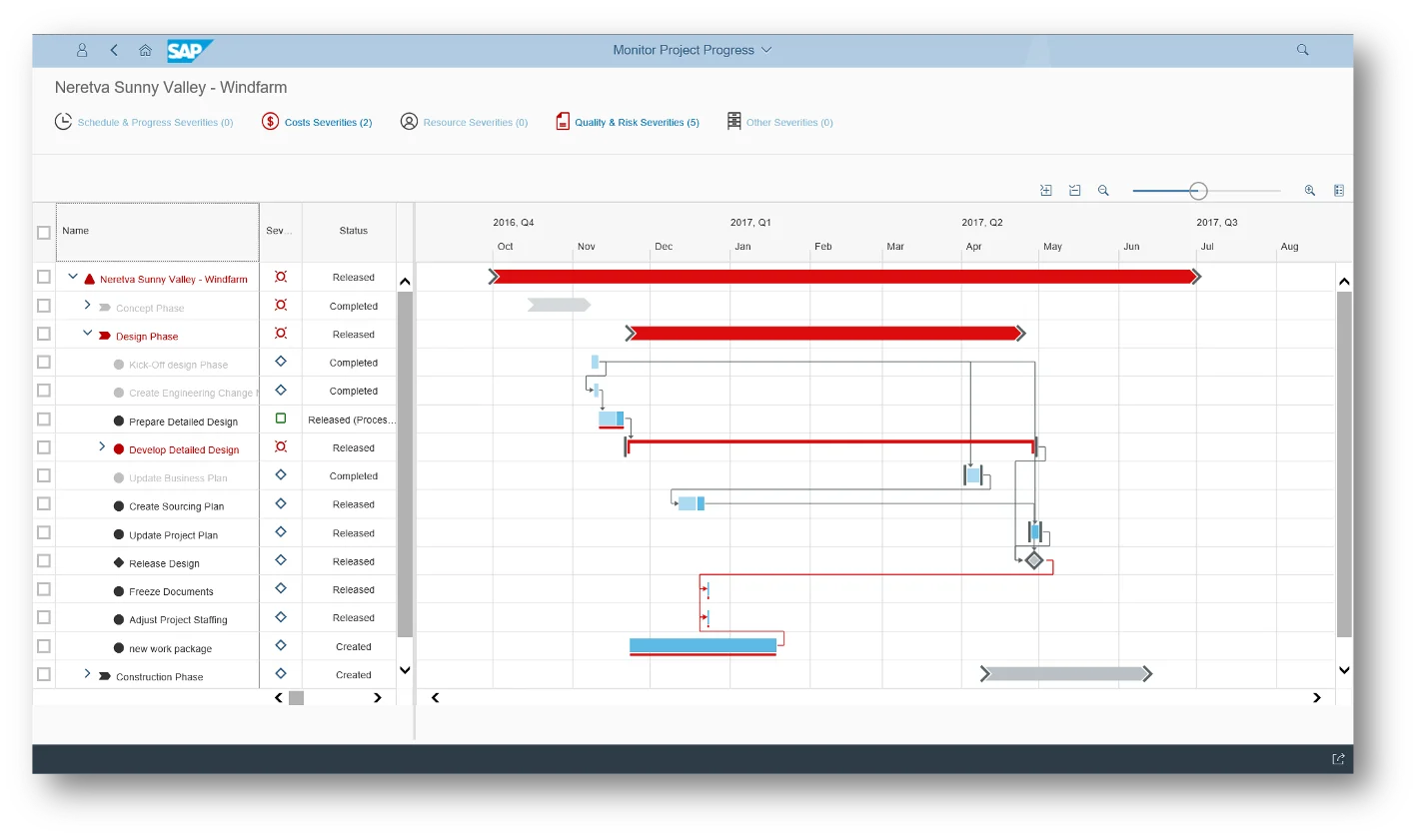Zoom in the Gantt chart
Image resolution: width=1419 pixels, height=840 pixels.
[1309, 190]
